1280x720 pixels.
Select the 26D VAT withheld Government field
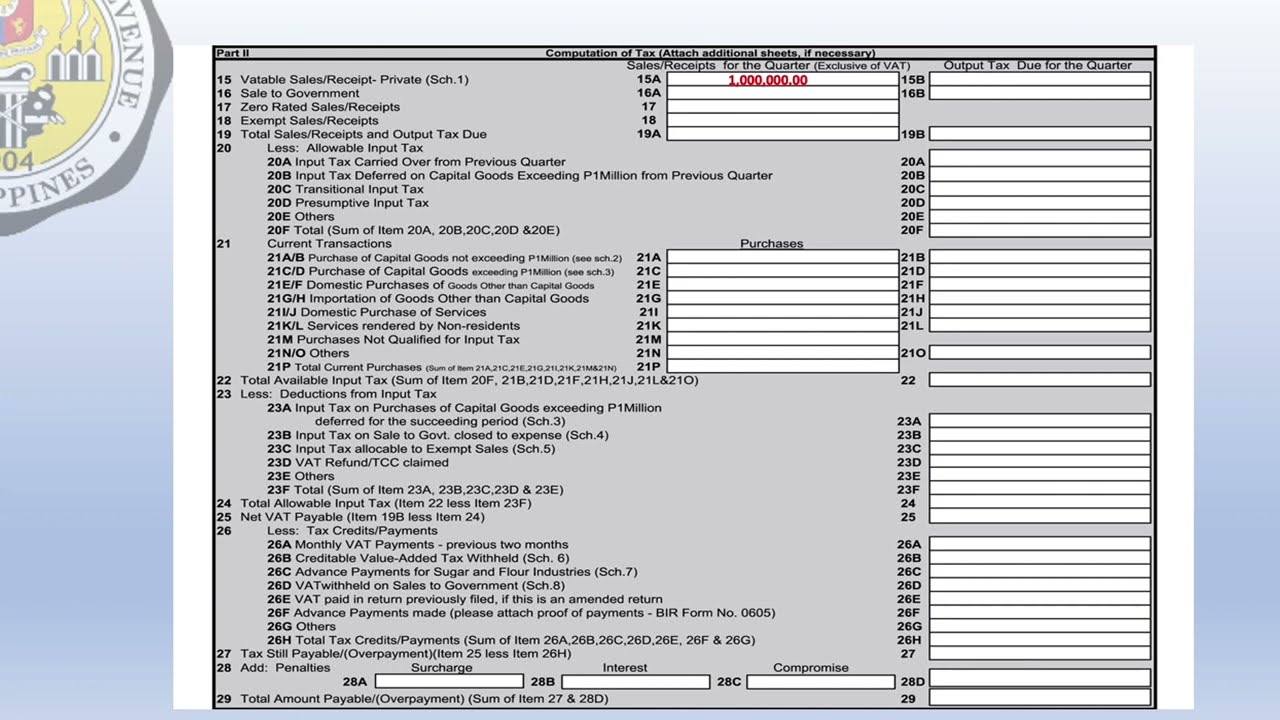click(x=1040, y=585)
